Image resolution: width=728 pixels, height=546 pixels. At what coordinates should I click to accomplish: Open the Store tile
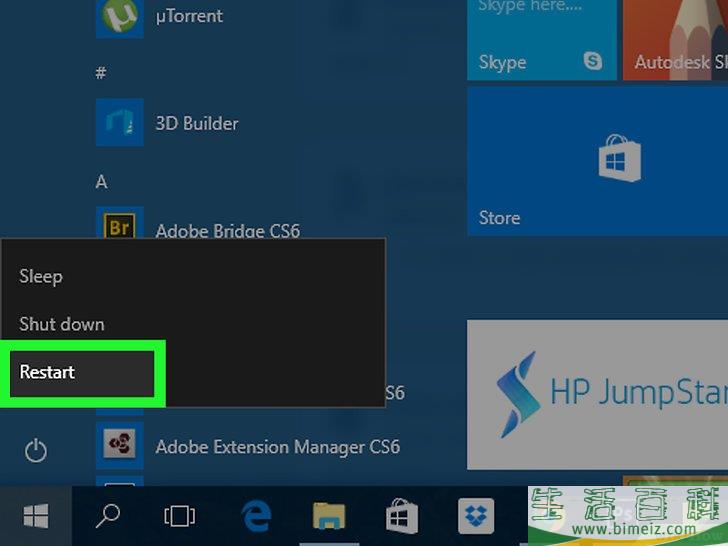pos(597,161)
